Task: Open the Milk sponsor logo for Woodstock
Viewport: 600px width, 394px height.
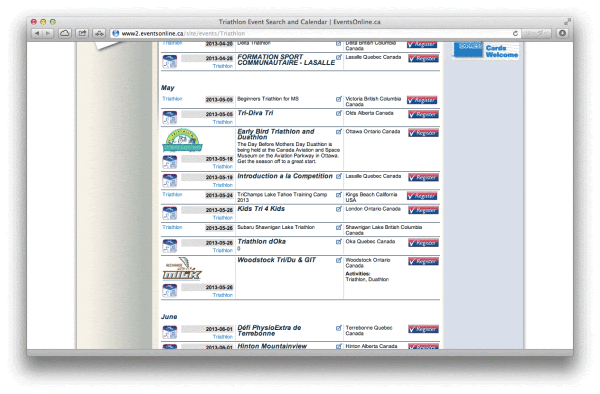Action: (x=182, y=269)
